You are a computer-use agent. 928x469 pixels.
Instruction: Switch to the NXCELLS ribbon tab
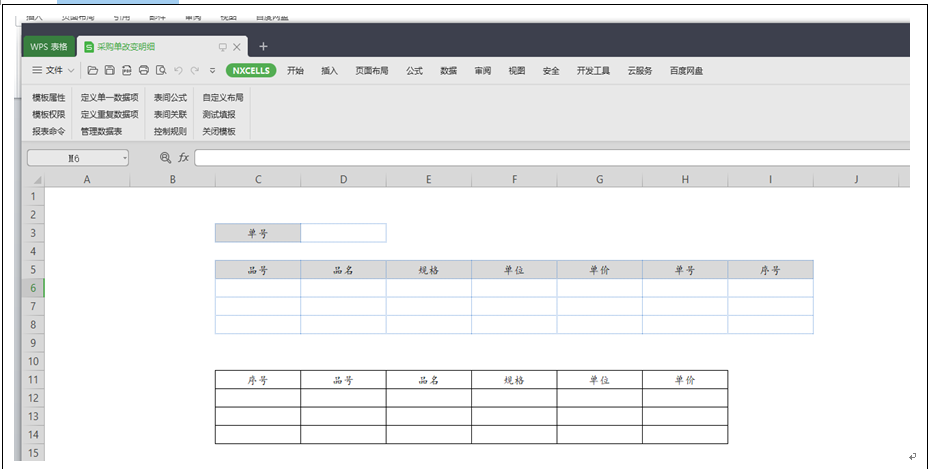coord(251,71)
